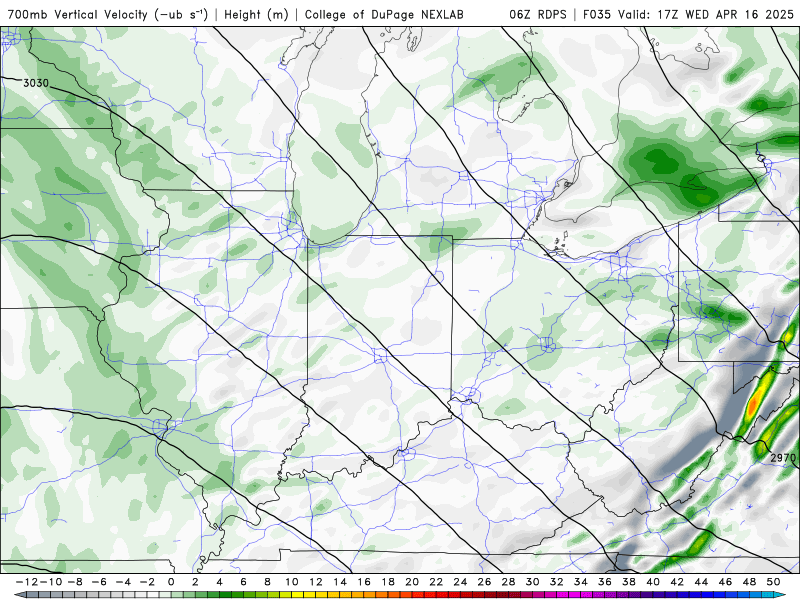The height and width of the screenshot is (600, 800).
Task: Click the '20' value on the color scale
Action: tap(412, 582)
